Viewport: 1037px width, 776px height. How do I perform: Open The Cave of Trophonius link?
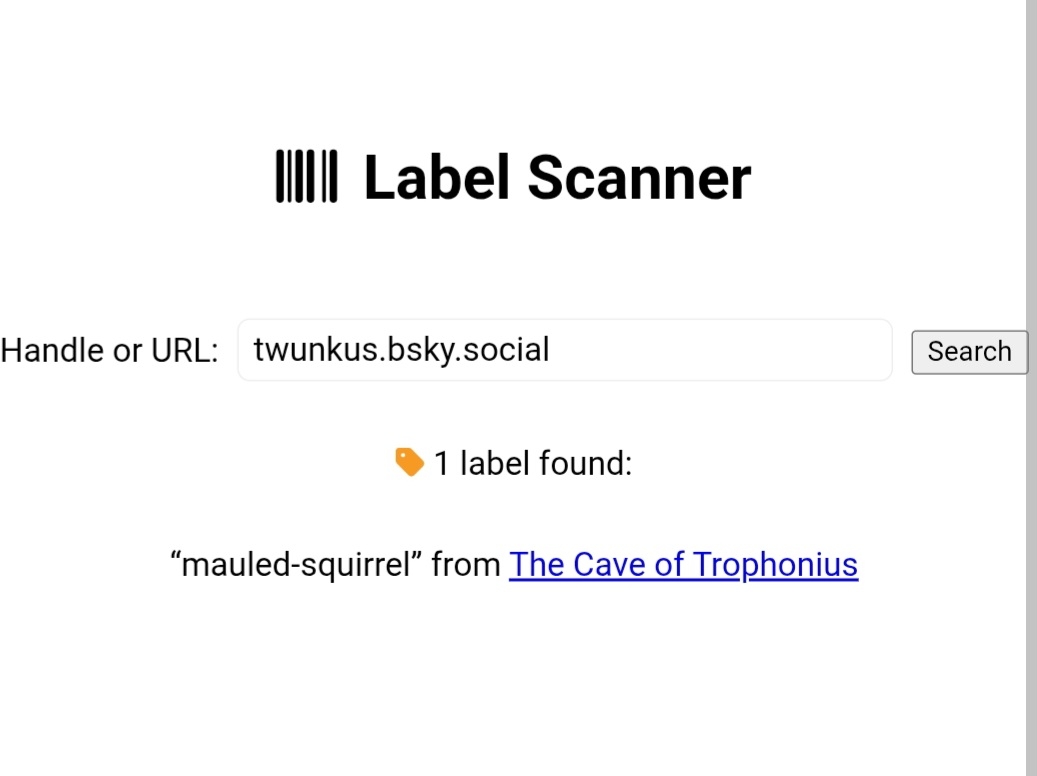click(x=683, y=565)
